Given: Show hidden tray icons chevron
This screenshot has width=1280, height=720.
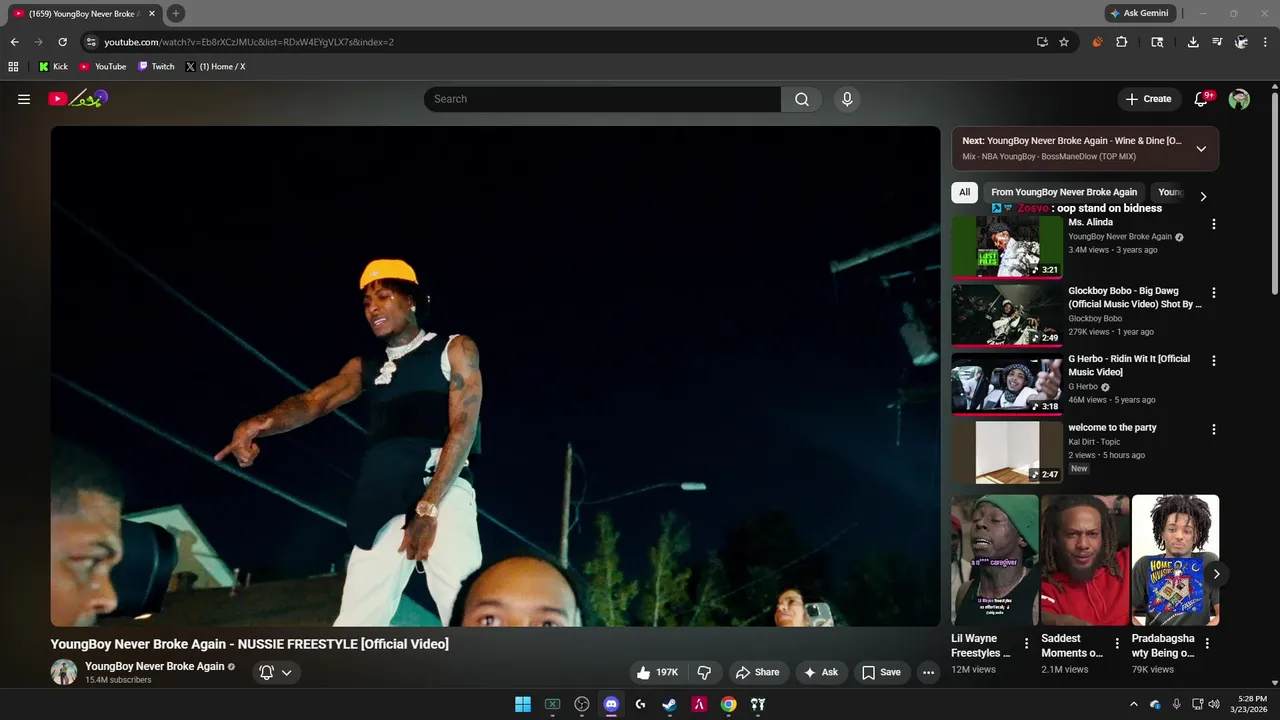Looking at the screenshot, I should click(1133, 704).
